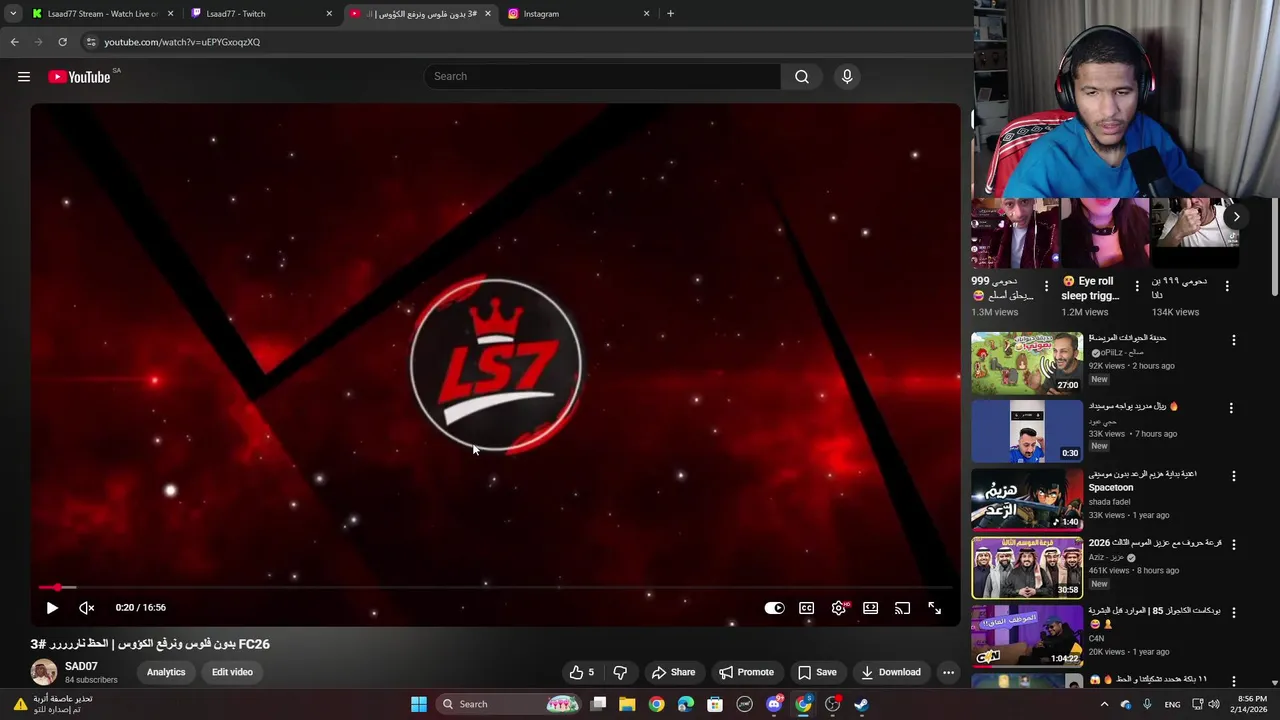This screenshot has width=1280, height=720.
Task: Open options for the 33K views 0:30 video
Action: [1231, 408]
